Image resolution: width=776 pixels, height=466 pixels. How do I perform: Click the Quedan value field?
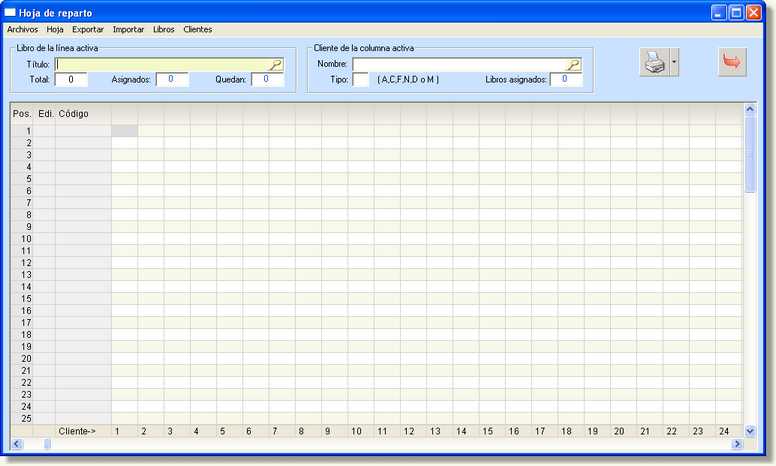click(x=267, y=80)
